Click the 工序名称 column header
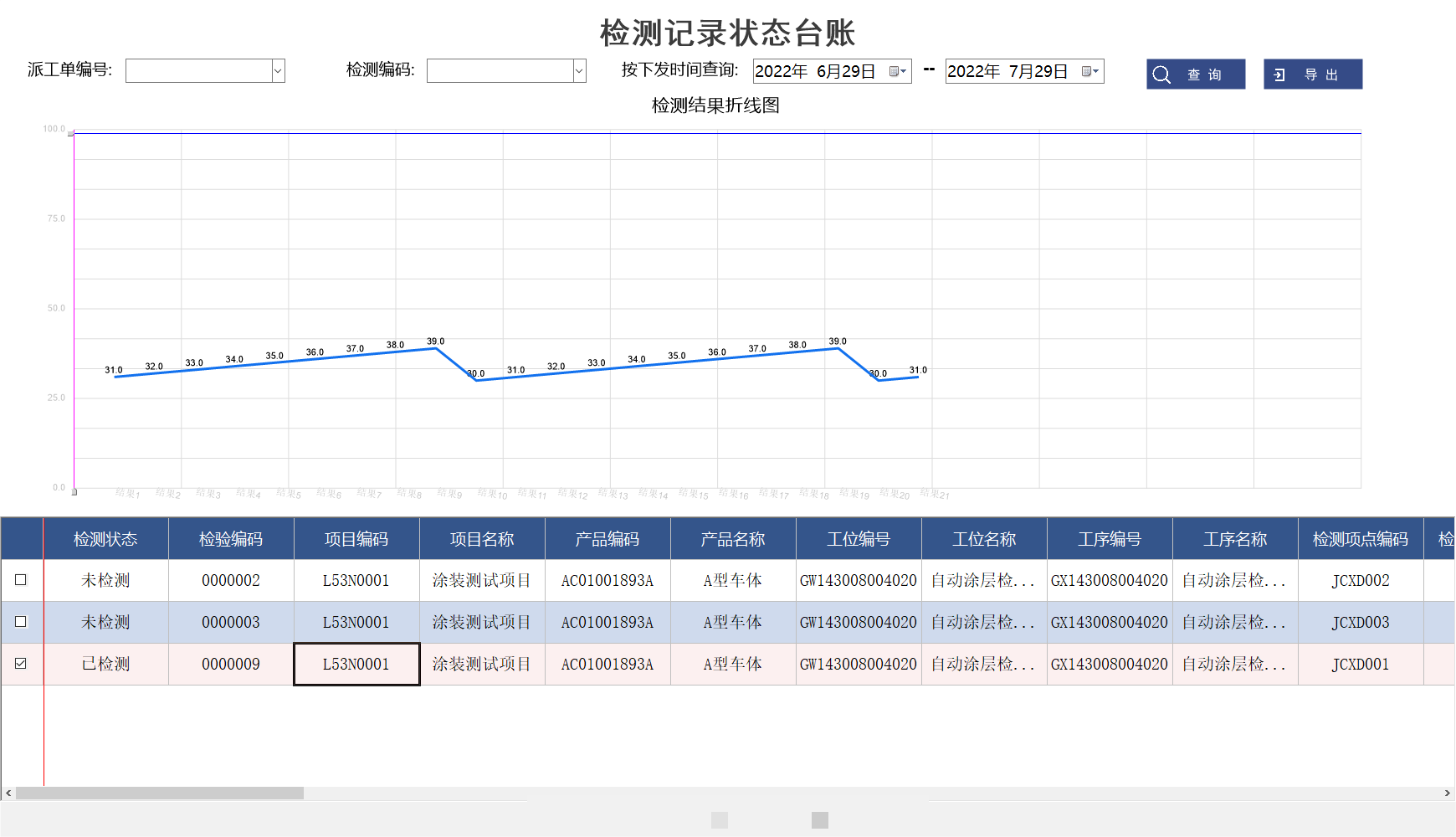 pos(1235,539)
